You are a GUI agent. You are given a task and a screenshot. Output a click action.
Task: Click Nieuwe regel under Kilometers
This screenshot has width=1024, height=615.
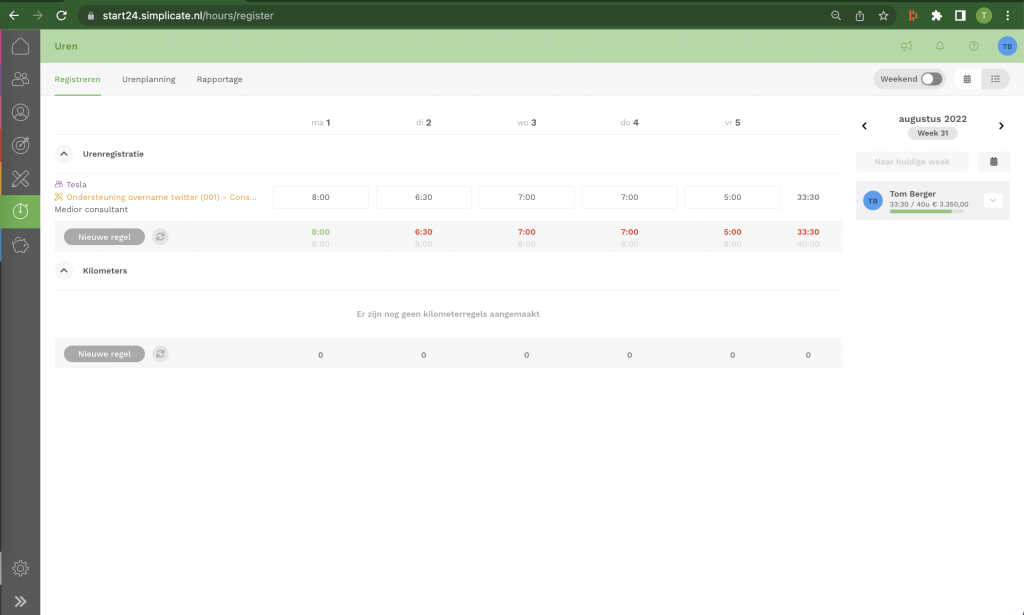click(104, 354)
